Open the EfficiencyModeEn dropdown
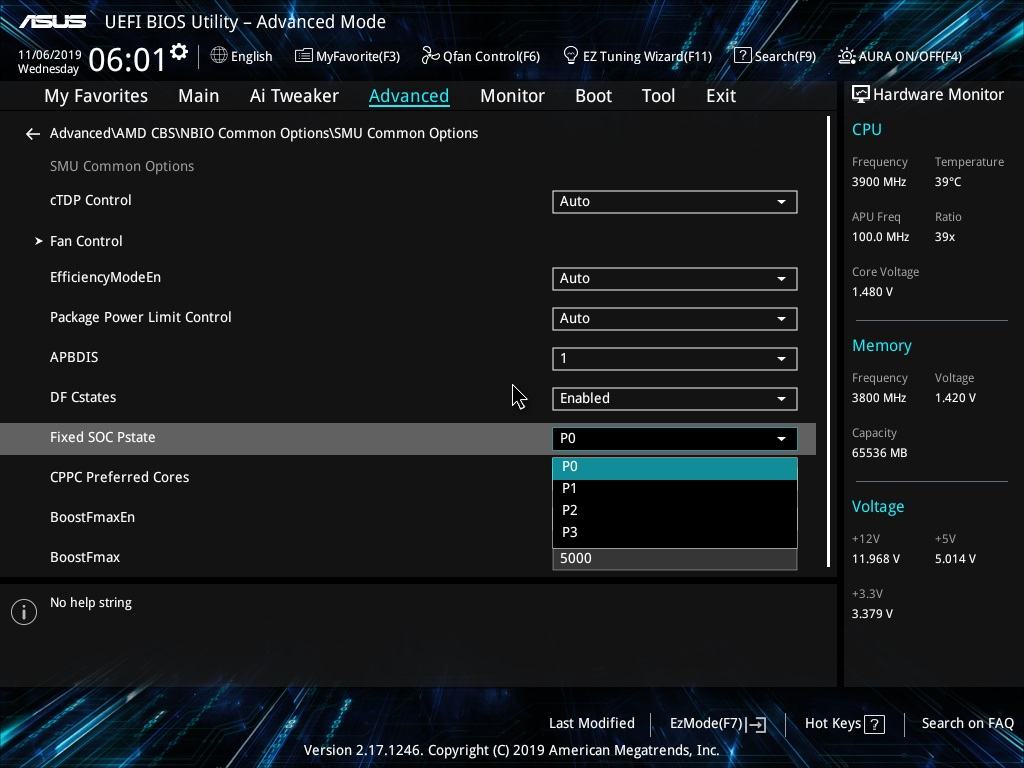The width and height of the screenshot is (1024, 768). [675, 279]
